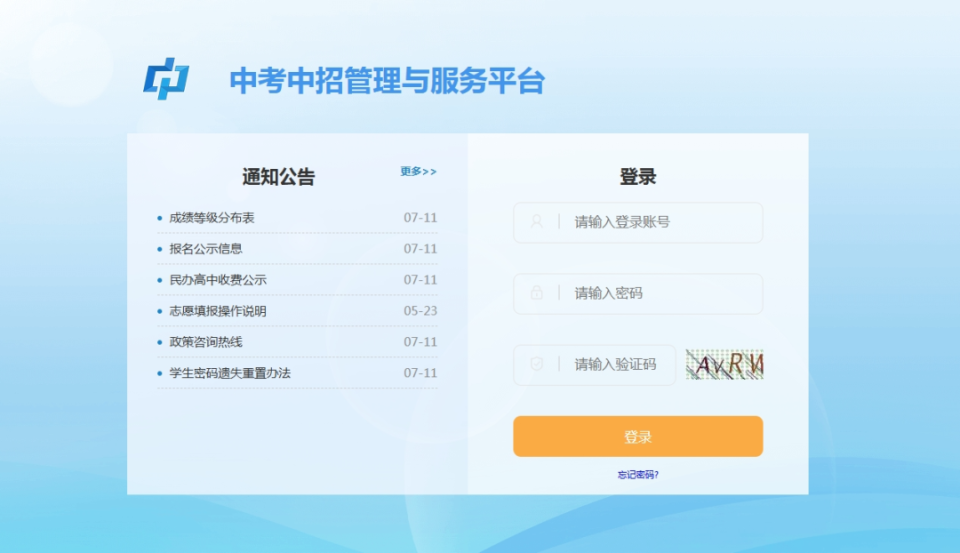Click the orange 登录 button
Image resolution: width=960 pixels, height=553 pixels.
pyautogui.click(x=638, y=436)
